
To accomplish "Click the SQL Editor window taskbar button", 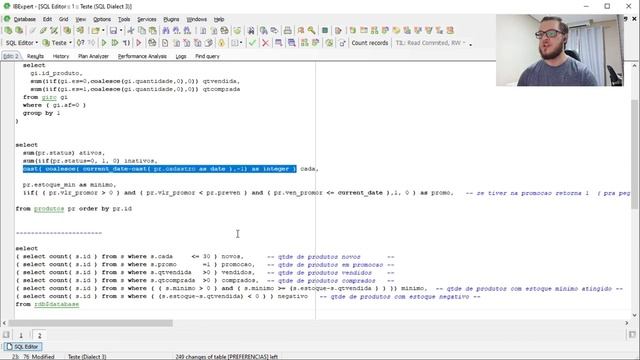I will pyautogui.click(x=23, y=347).
